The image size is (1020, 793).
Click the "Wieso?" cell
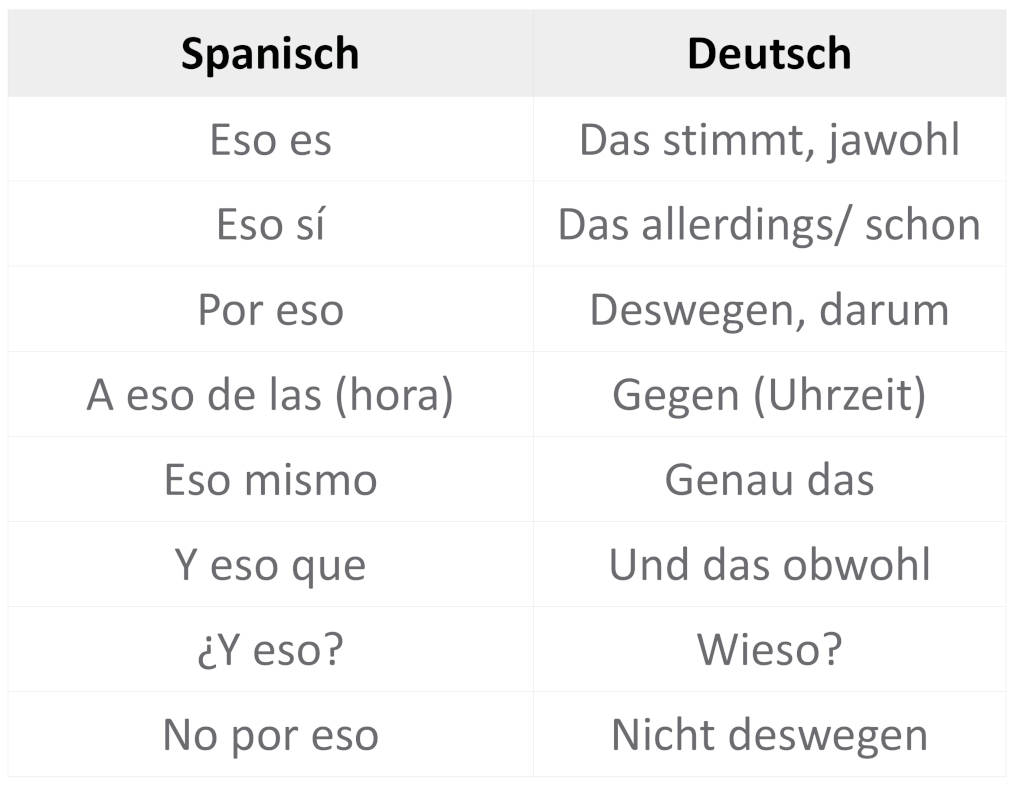[x=769, y=650]
